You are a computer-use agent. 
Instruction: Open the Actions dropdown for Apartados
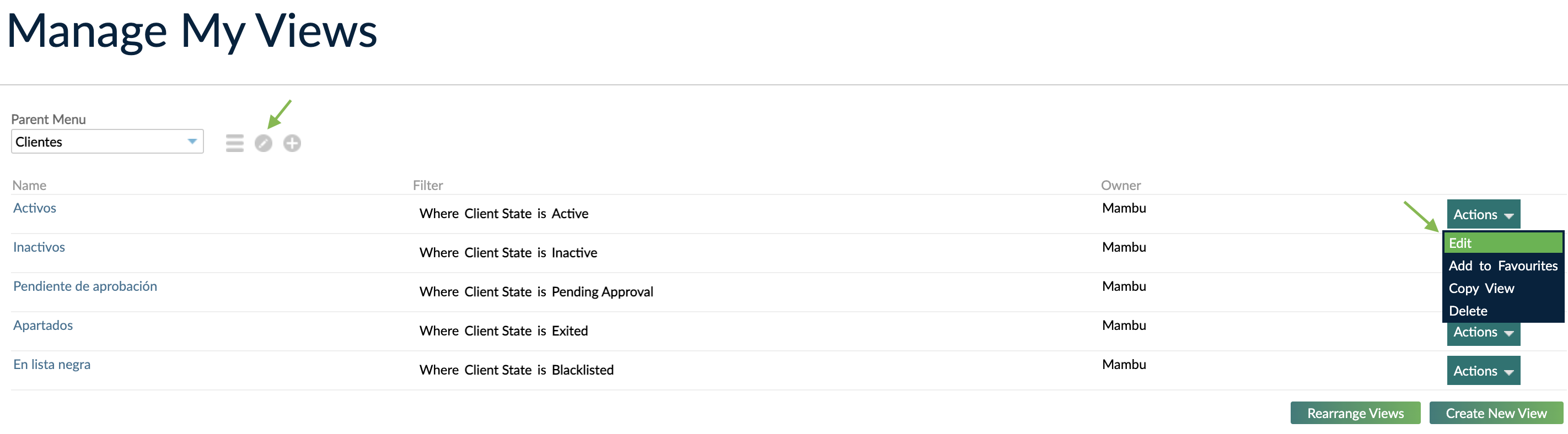pyautogui.click(x=1483, y=332)
